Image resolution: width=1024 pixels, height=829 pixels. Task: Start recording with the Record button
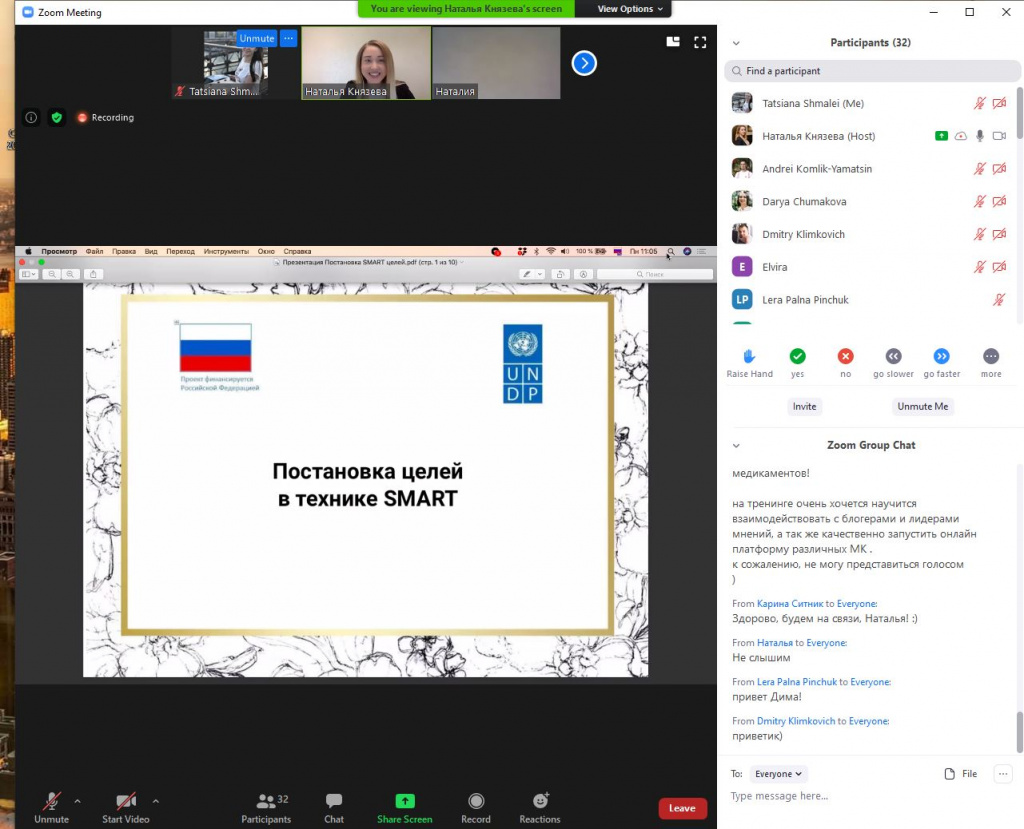point(476,801)
